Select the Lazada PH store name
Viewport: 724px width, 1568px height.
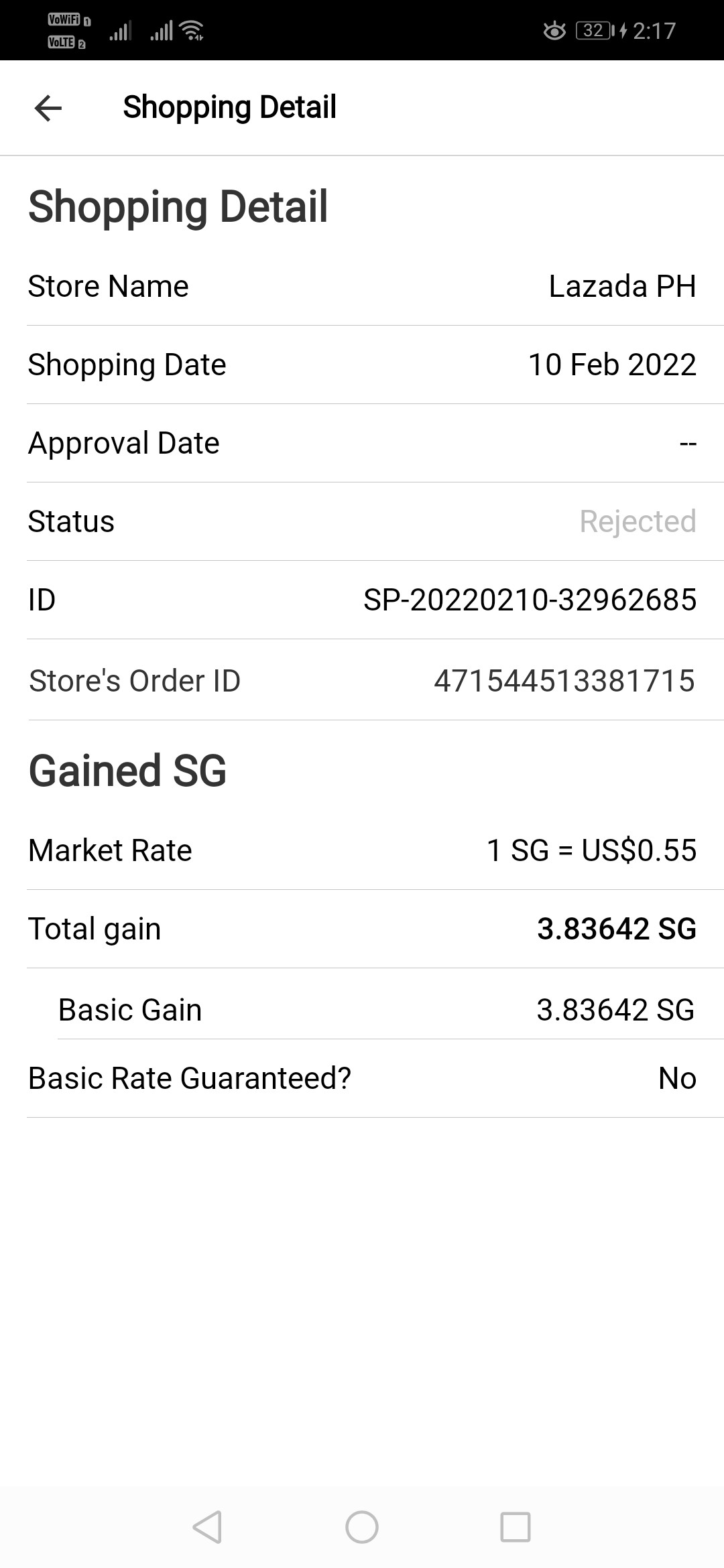click(622, 287)
